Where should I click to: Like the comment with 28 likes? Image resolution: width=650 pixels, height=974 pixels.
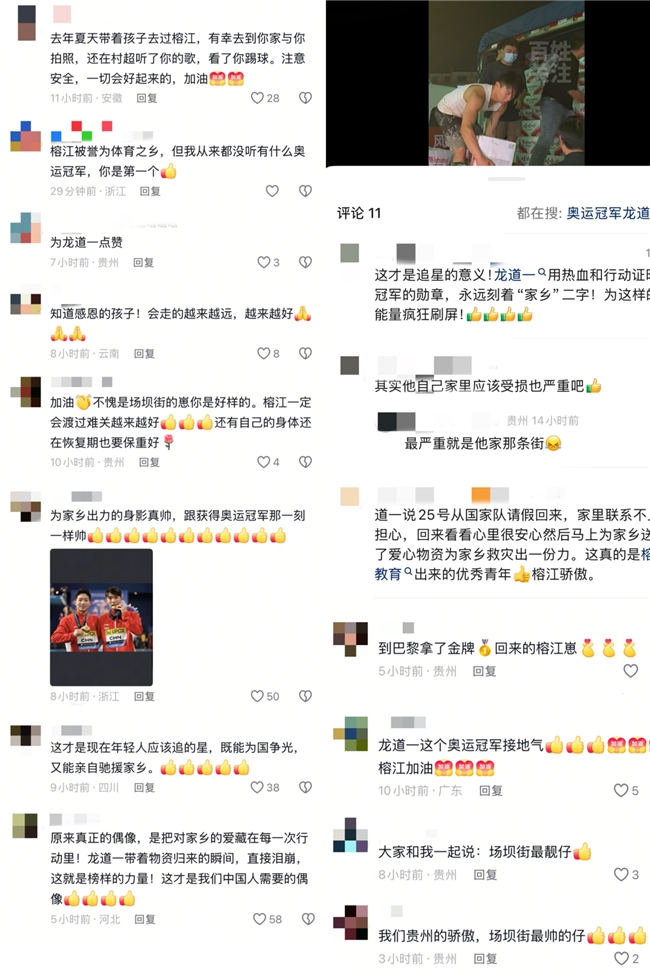click(257, 98)
